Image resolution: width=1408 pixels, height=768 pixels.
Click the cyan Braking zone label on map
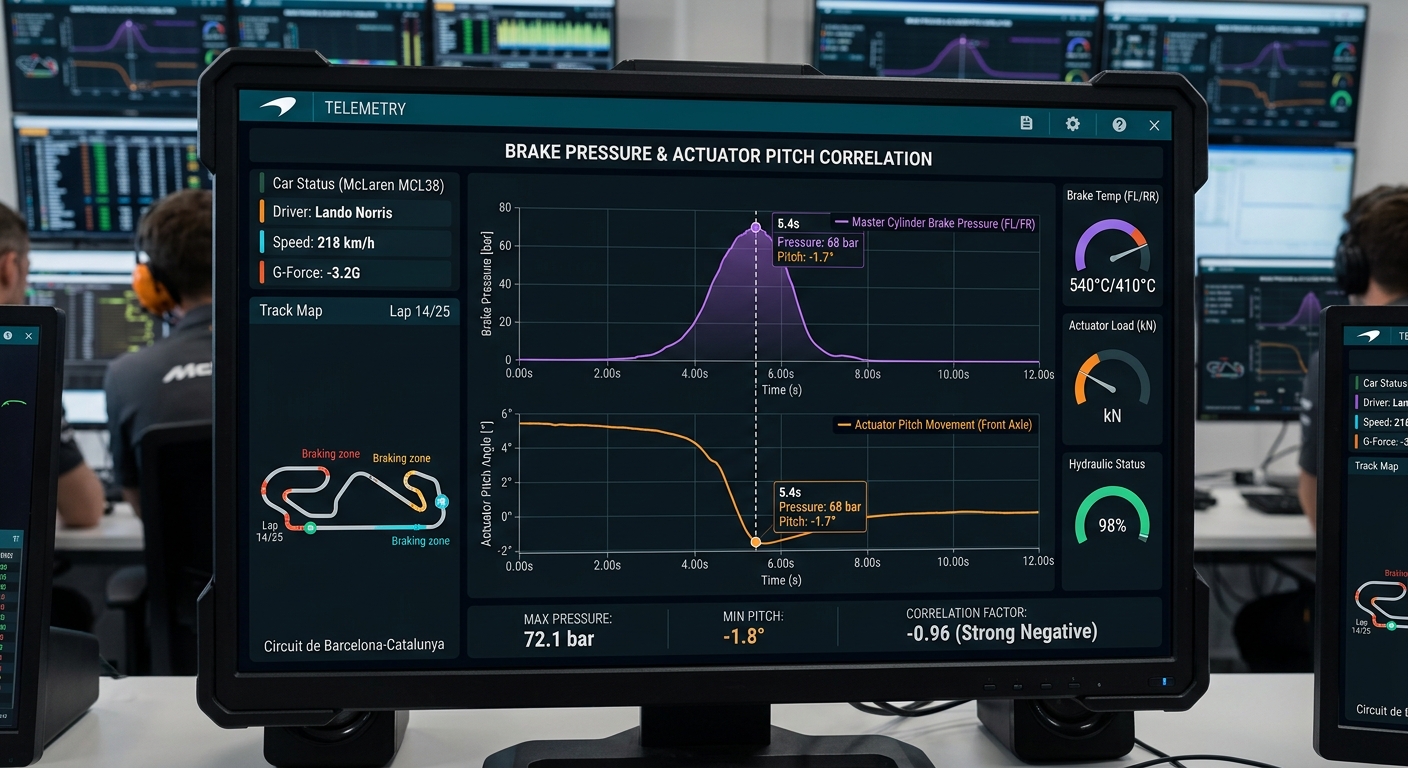(420, 541)
